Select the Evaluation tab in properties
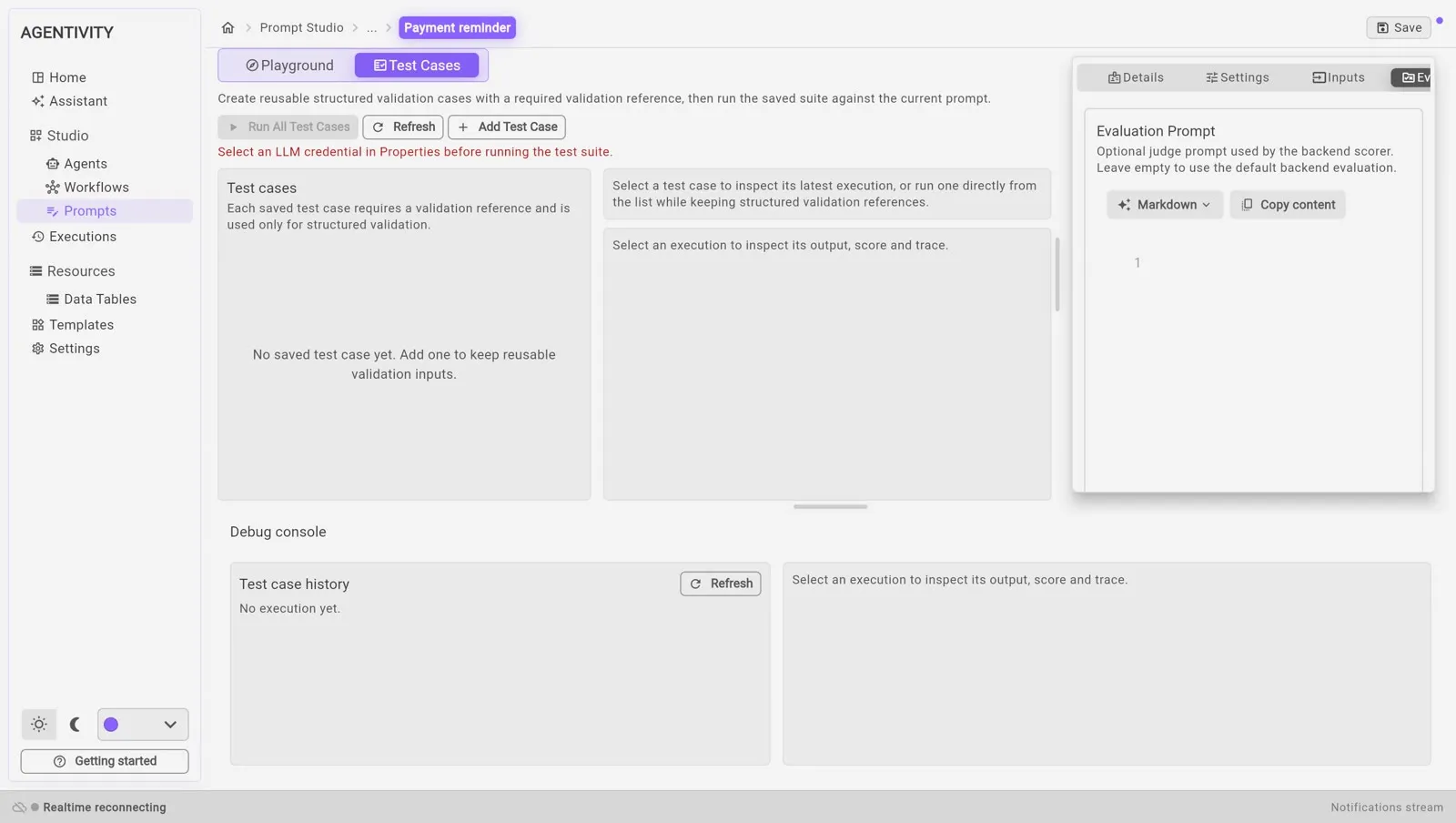The height and width of the screenshot is (823, 1456). click(1412, 77)
